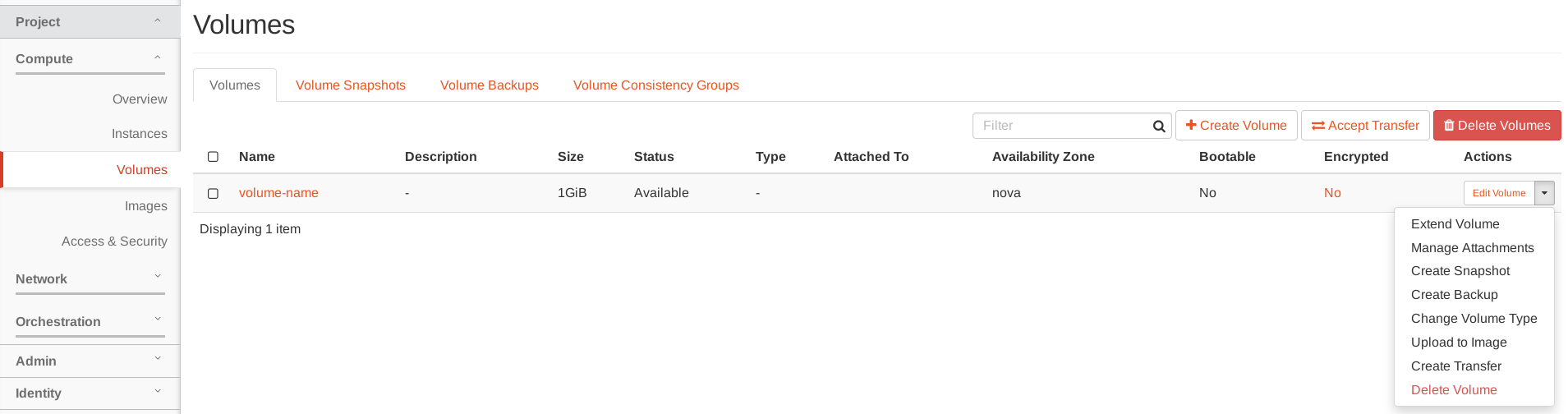
Task: Check the volume-name row checkbox
Action: (213, 194)
